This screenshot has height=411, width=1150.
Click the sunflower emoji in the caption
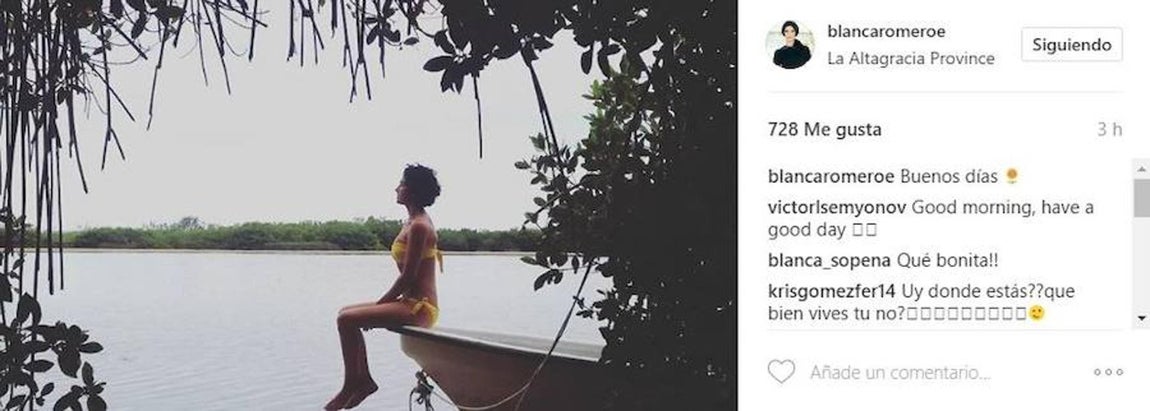[x=1012, y=177]
